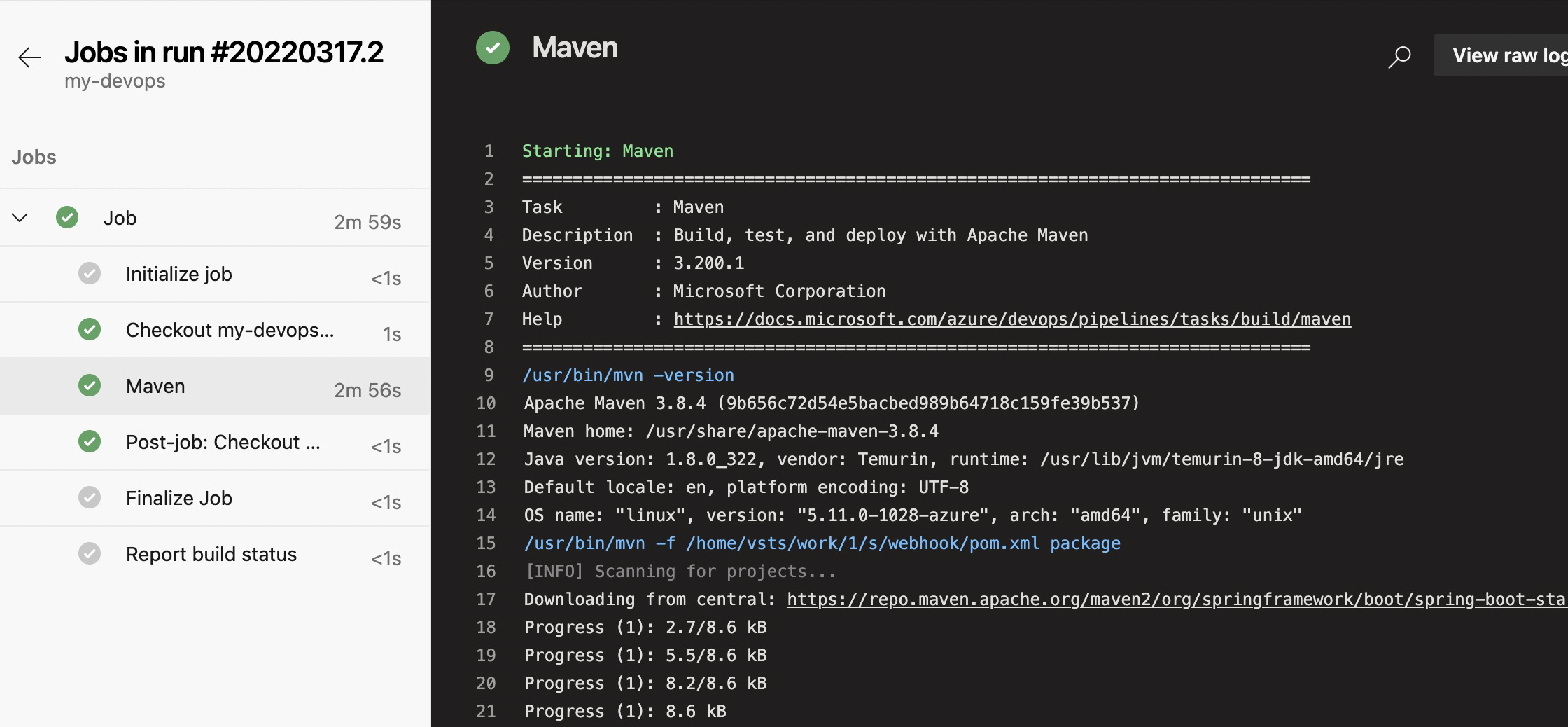Click the "Task : Maven" log line

623,207
